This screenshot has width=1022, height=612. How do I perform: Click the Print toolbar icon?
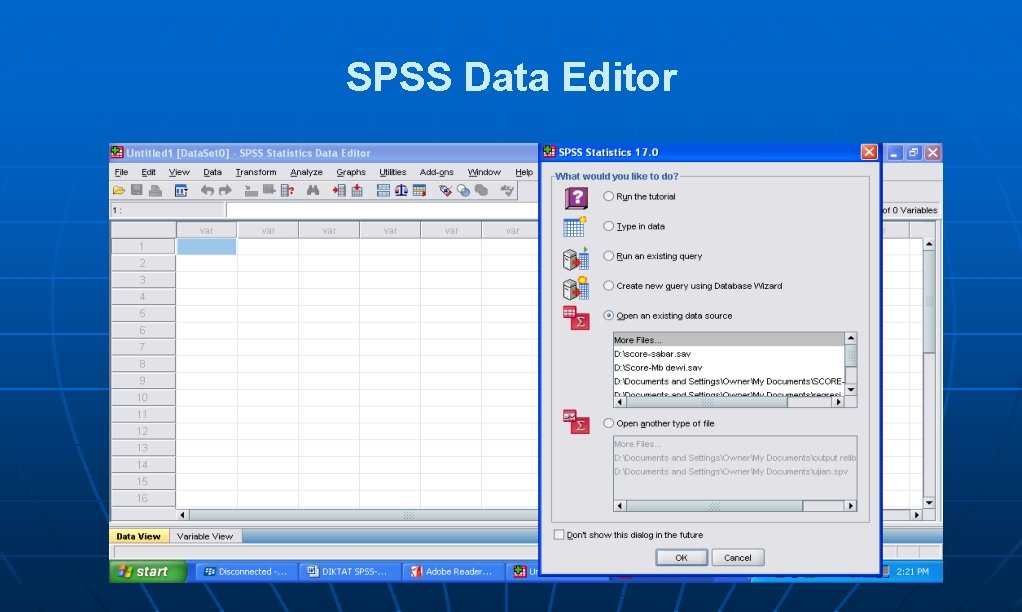(x=155, y=190)
